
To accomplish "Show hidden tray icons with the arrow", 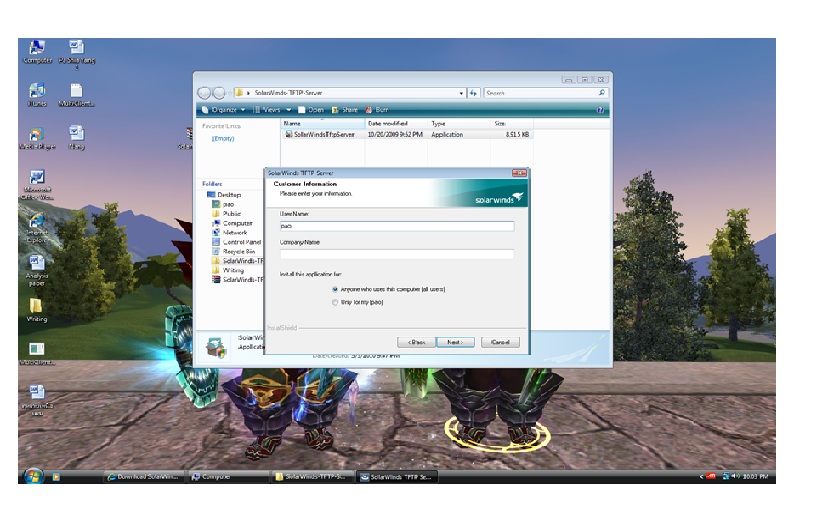I will [x=701, y=477].
